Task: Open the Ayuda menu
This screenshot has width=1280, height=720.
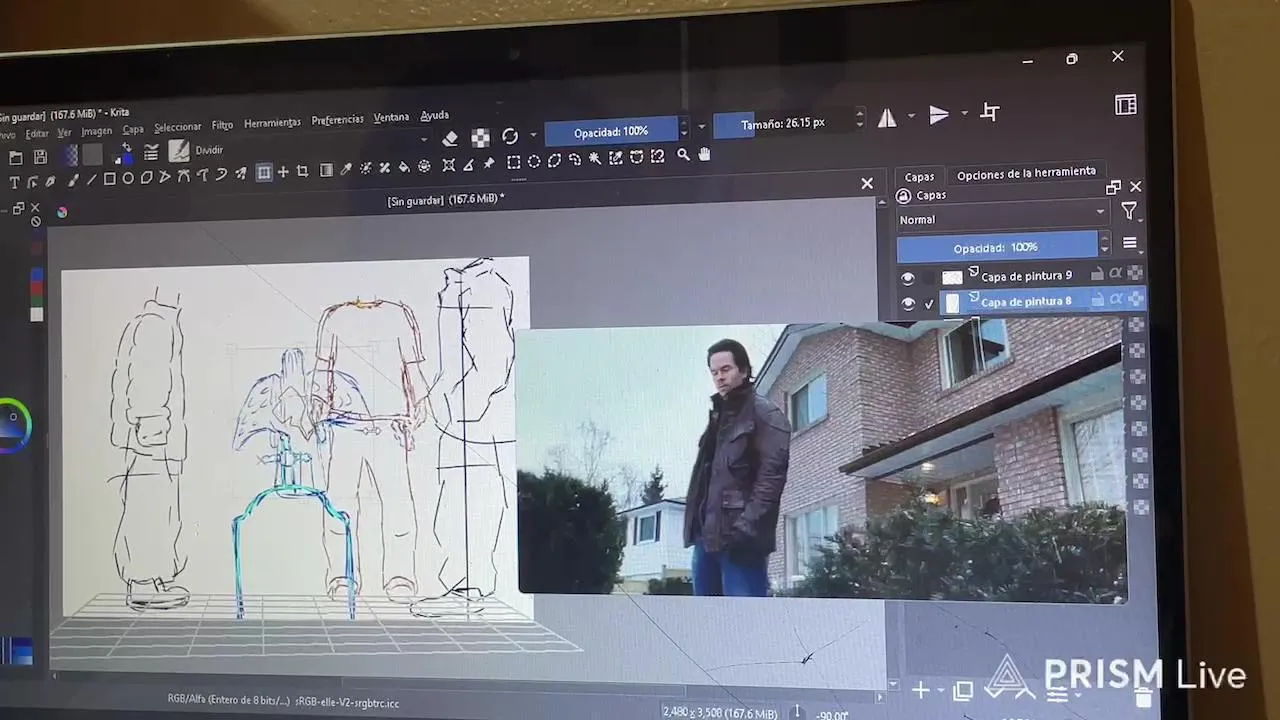Action: click(x=434, y=115)
